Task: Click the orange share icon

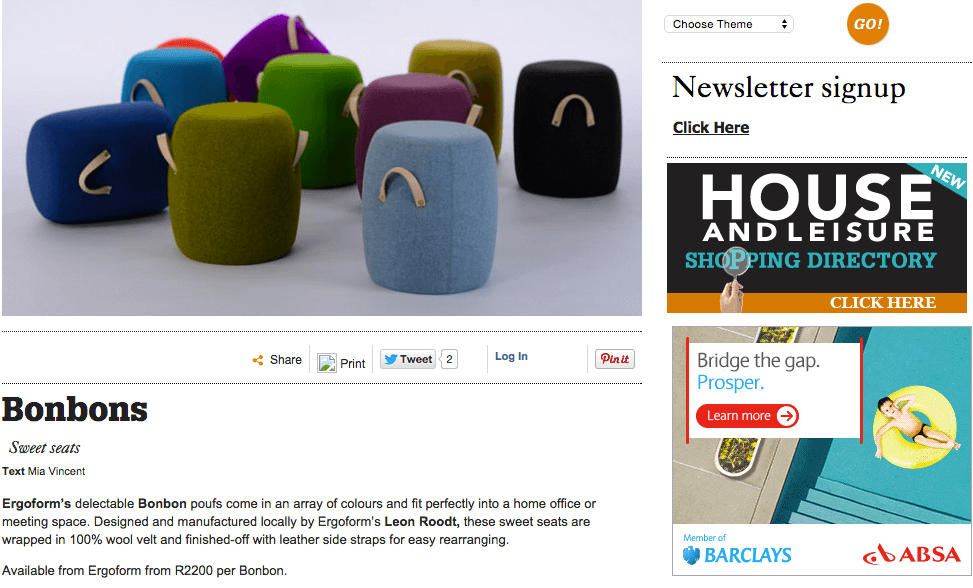Action: [258, 360]
